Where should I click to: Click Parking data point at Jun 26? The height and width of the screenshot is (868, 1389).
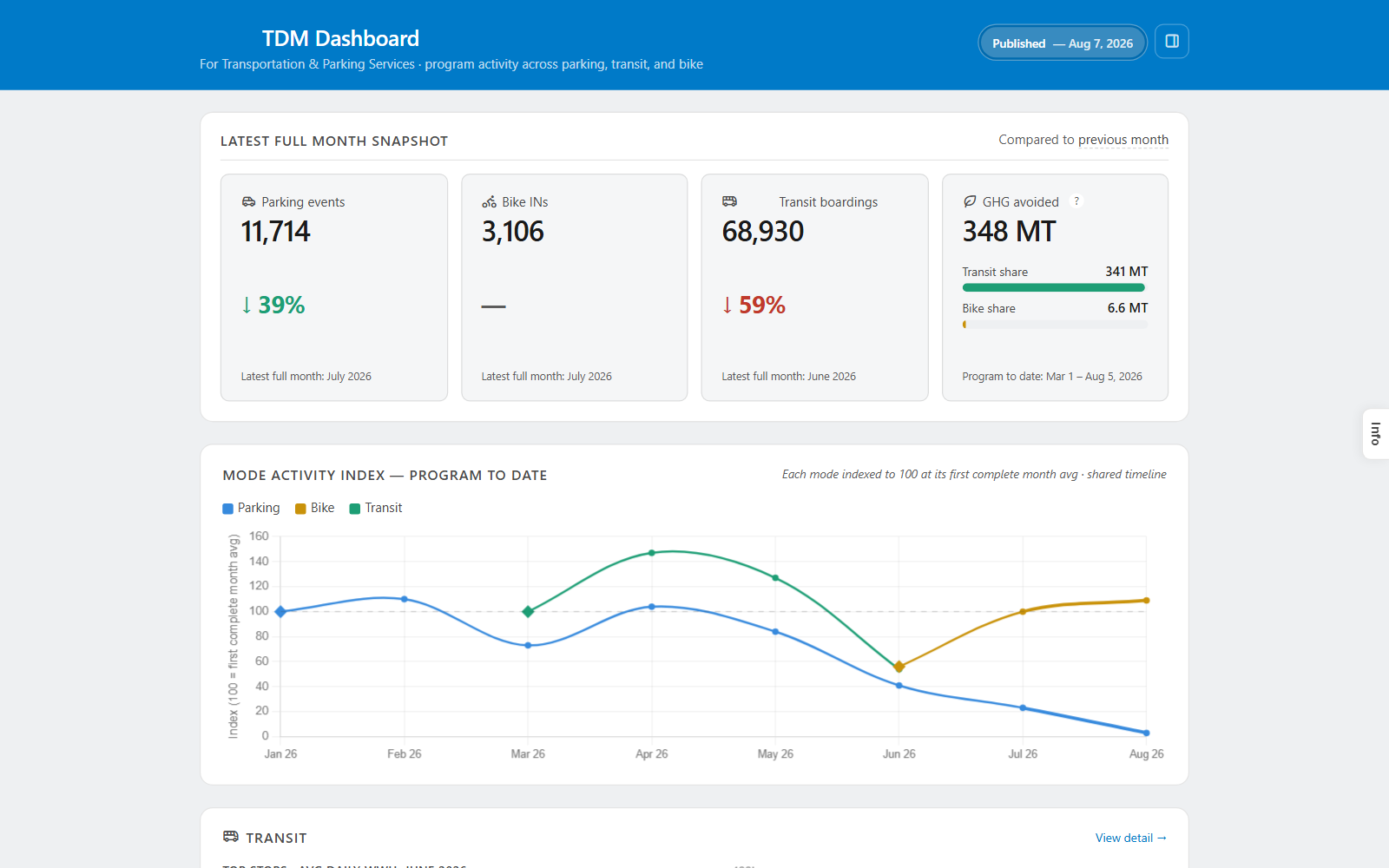[x=899, y=686]
